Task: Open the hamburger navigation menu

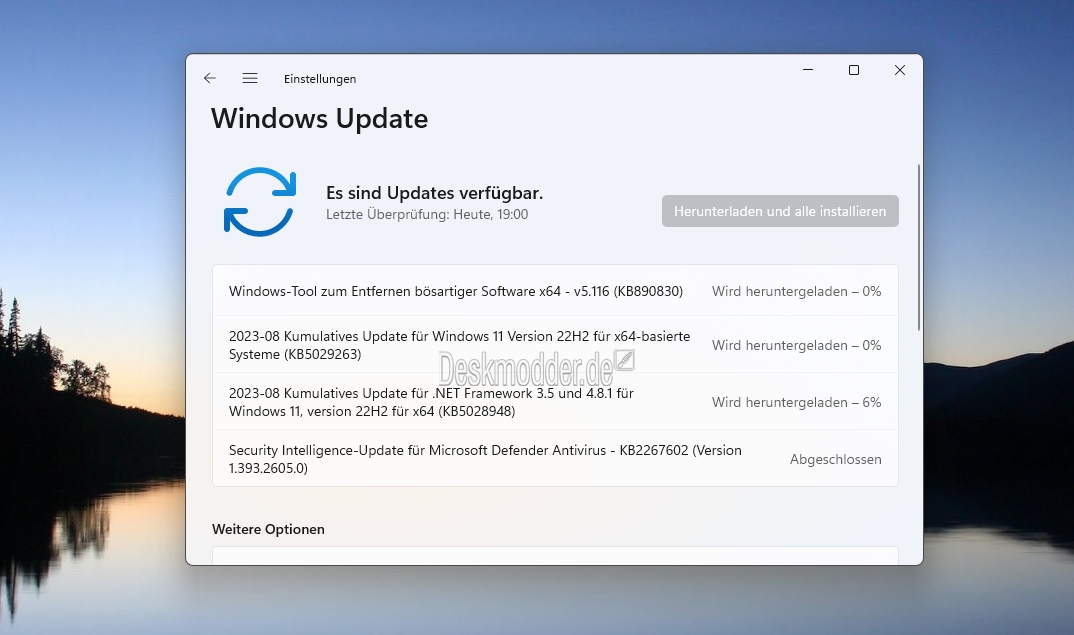Action: pos(250,78)
